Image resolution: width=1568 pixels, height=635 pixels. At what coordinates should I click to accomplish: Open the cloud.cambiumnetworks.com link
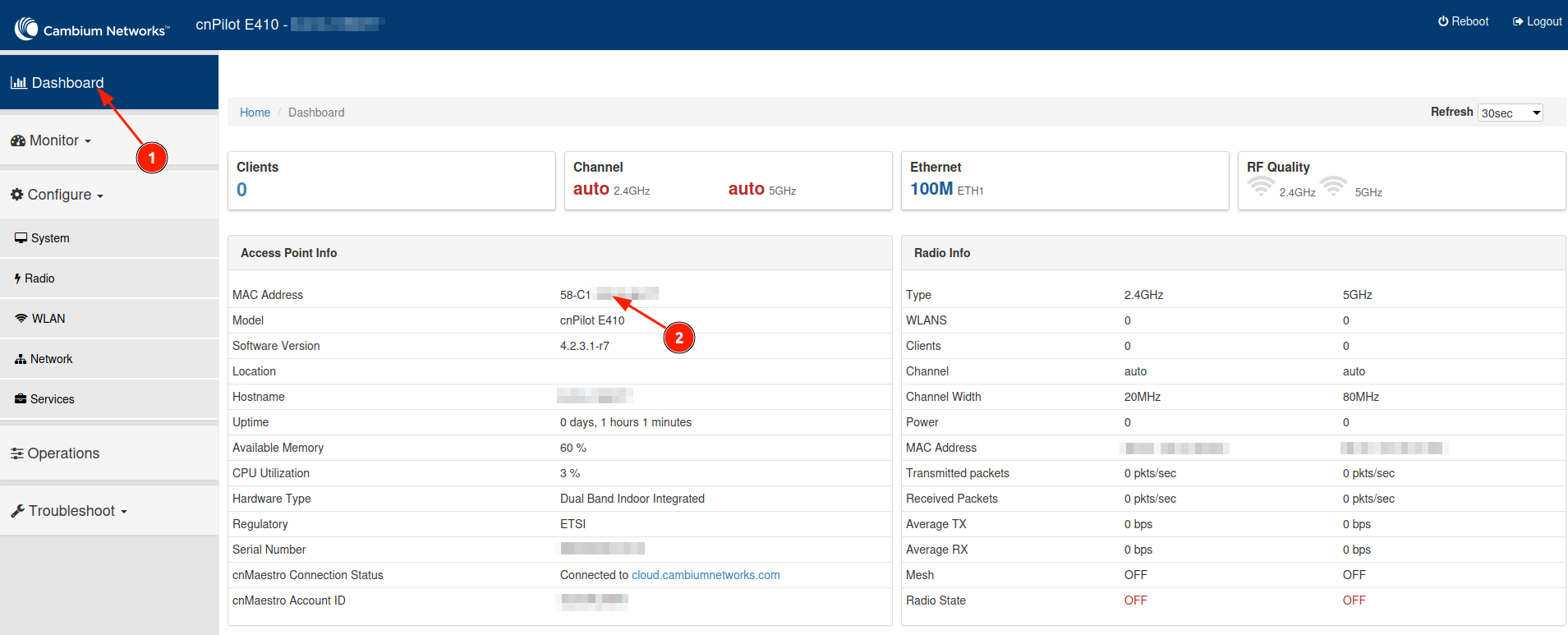706,575
